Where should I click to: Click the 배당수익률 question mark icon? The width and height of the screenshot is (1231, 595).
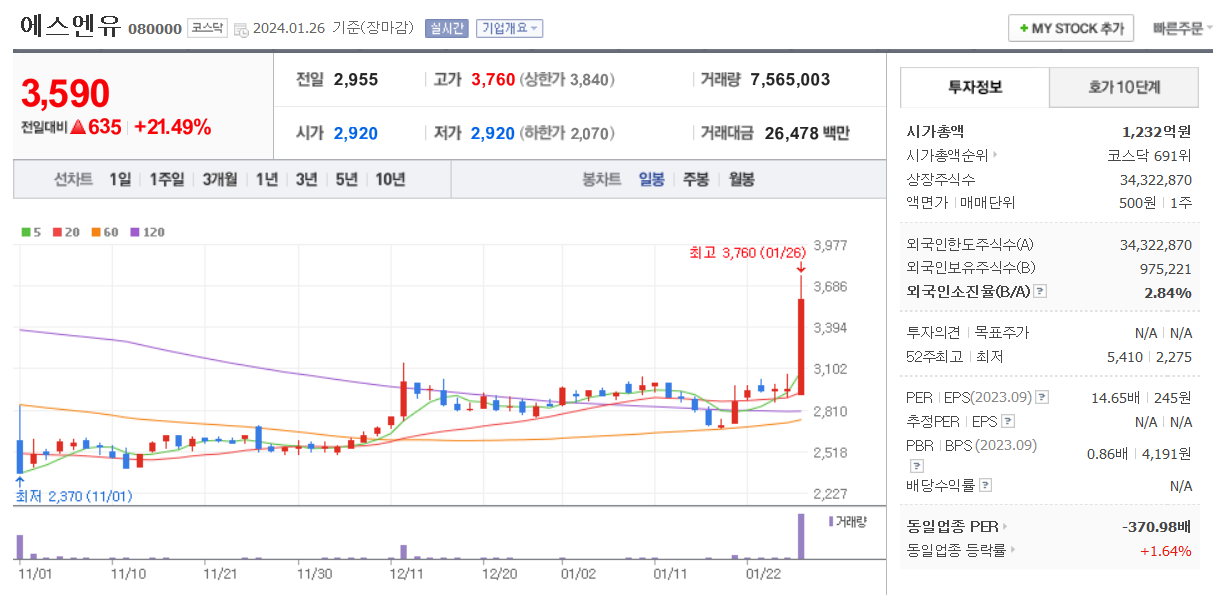click(986, 483)
